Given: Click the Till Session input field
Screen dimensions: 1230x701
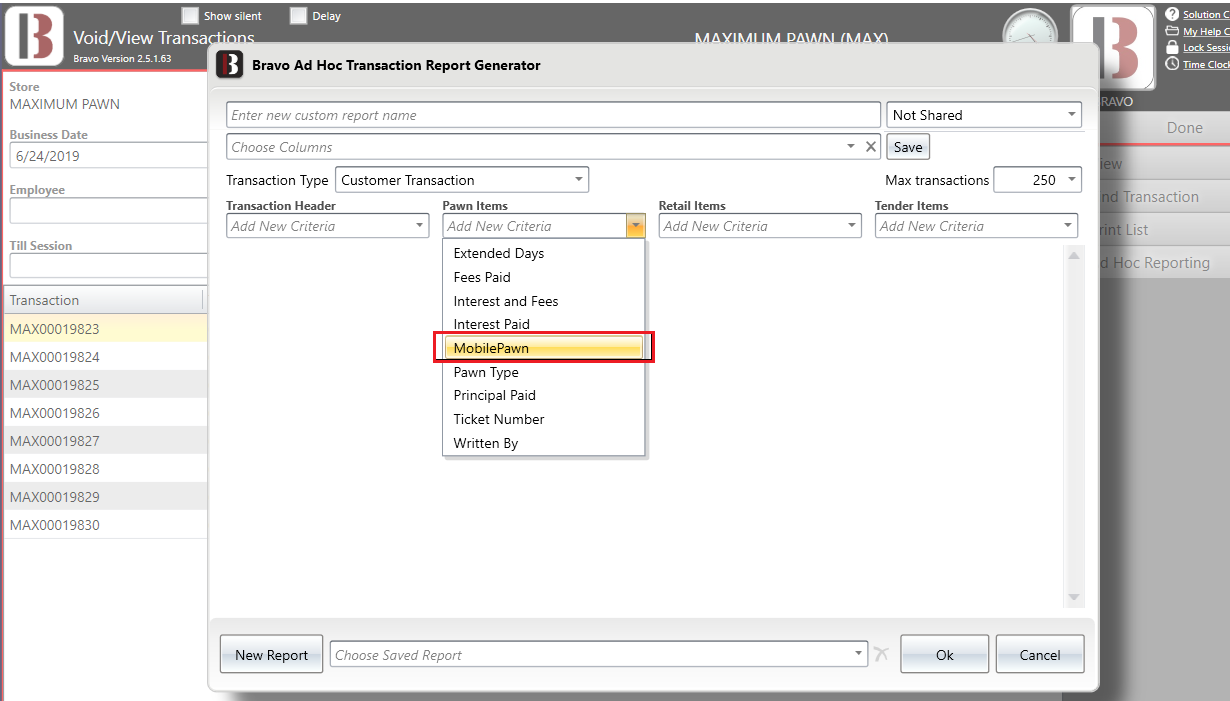Looking at the screenshot, I should (x=108, y=265).
